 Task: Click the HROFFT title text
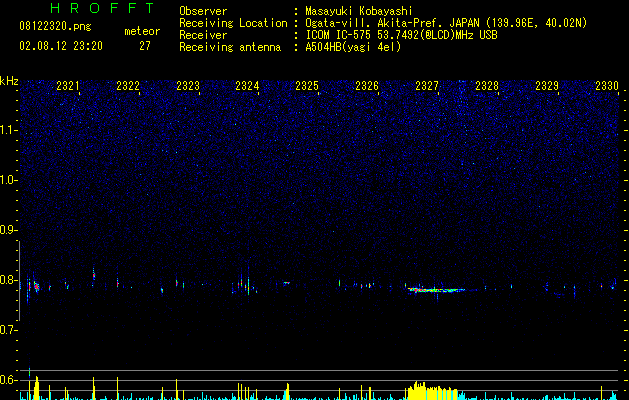[102, 8]
